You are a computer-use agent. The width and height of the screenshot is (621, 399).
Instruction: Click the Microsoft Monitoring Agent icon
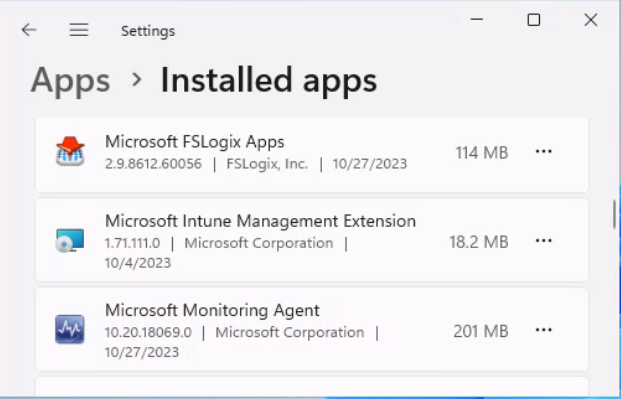pyautogui.click(x=70, y=329)
